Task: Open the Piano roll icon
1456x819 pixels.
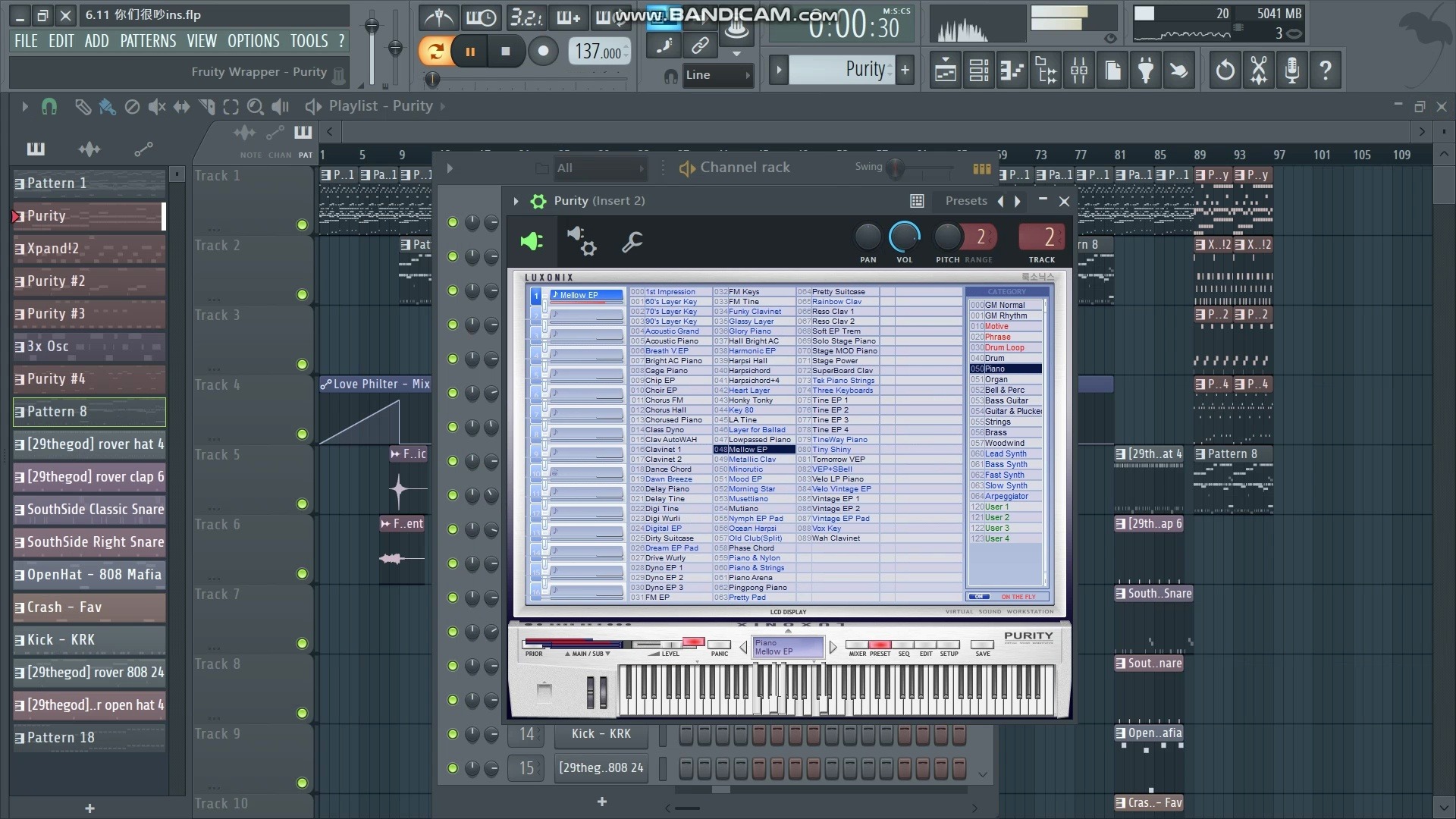Action: pos(1012,71)
